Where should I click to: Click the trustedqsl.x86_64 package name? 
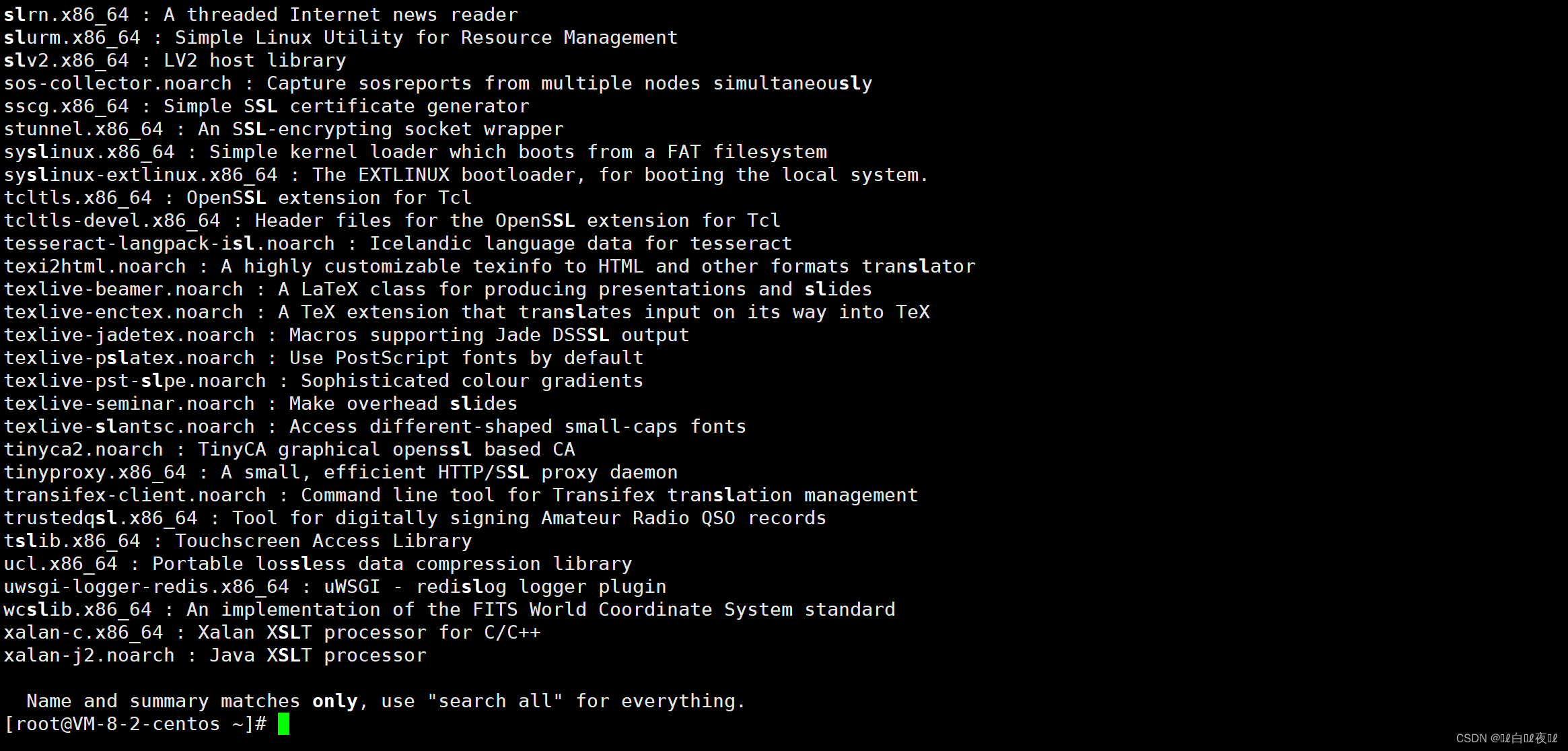point(100,518)
